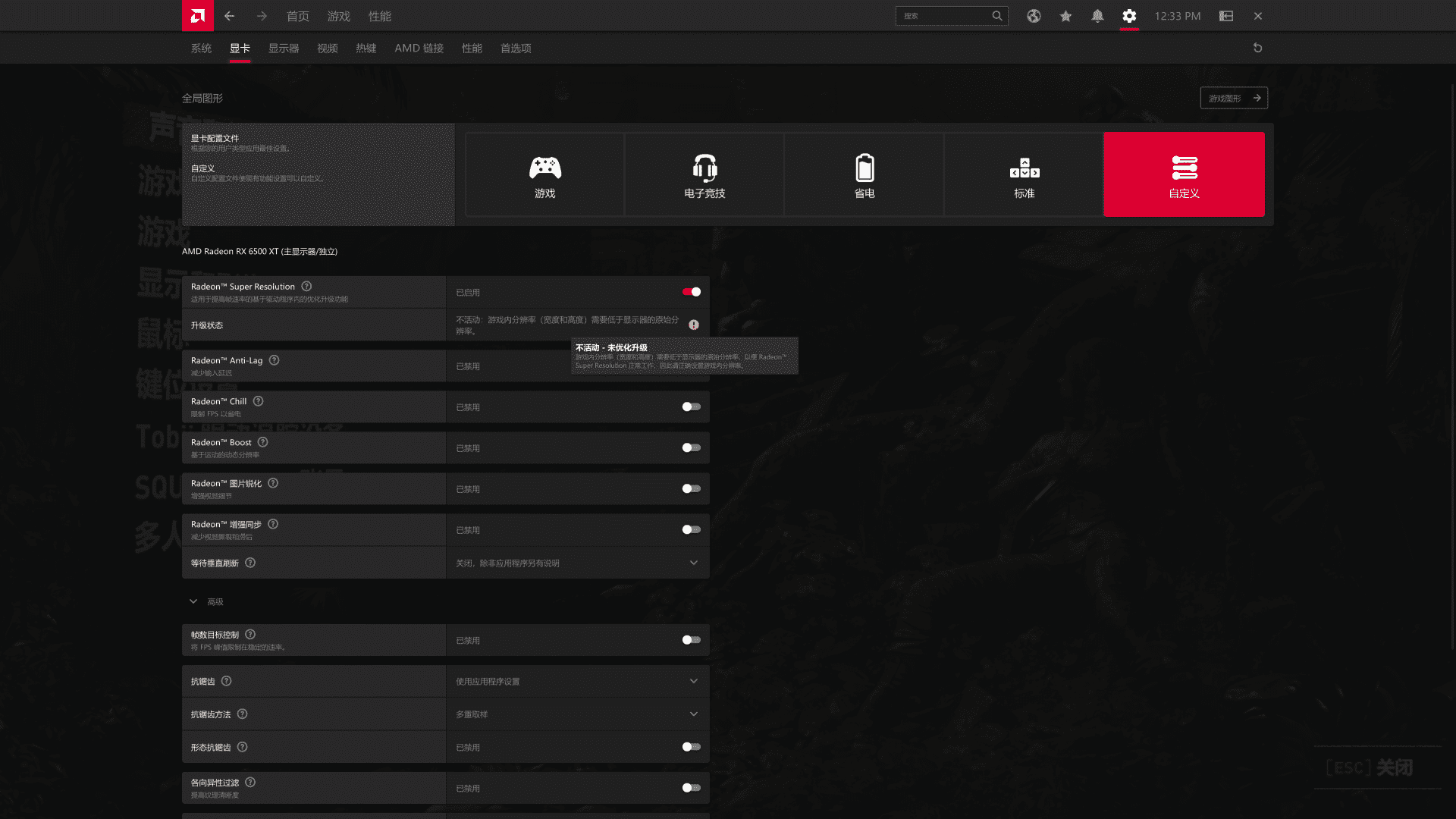1456x819 pixels.
Task: Enable 各向异性过滤 toggle
Action: point(691,788)
